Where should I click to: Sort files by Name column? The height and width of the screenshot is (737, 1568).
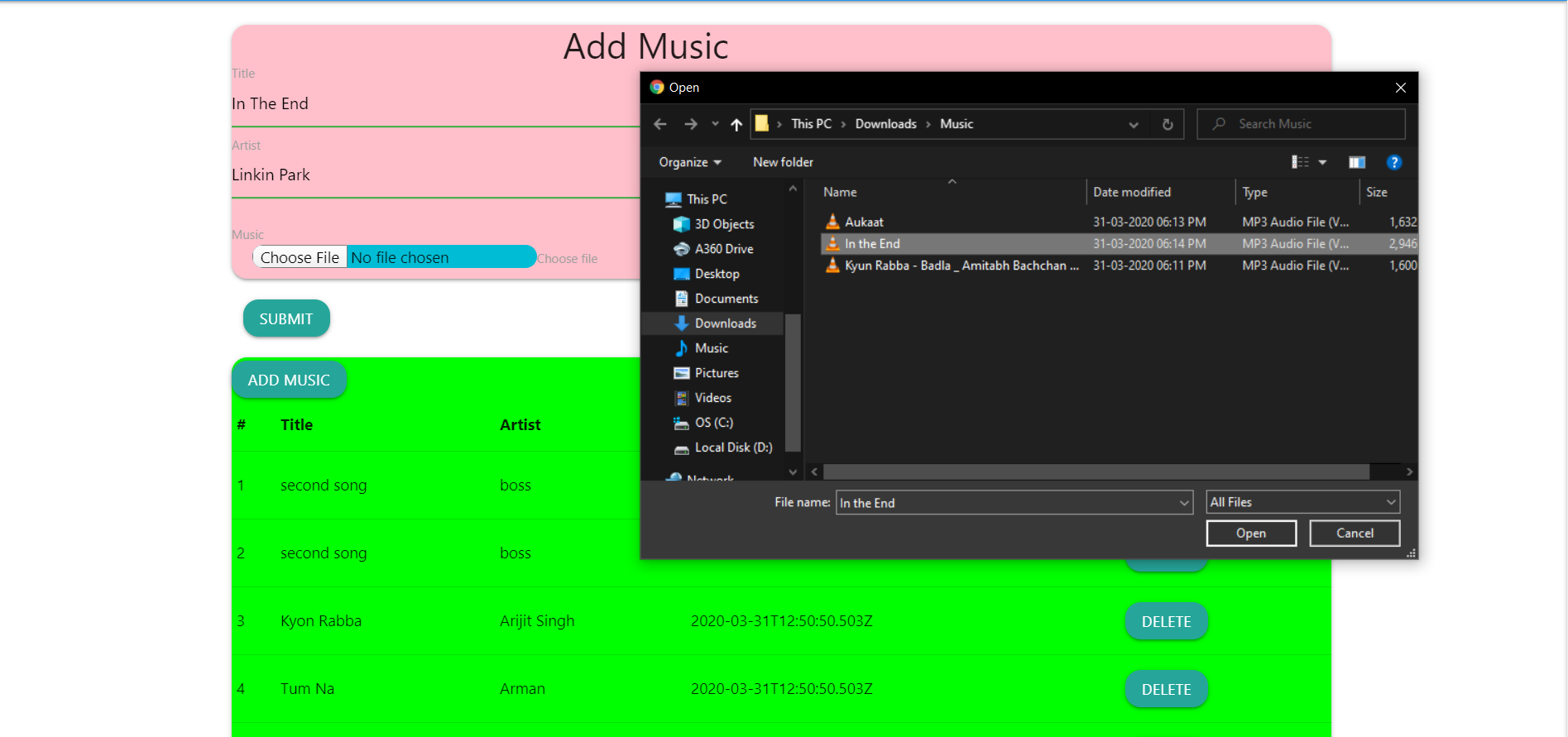pyautogui.click(x=952, y=192)
